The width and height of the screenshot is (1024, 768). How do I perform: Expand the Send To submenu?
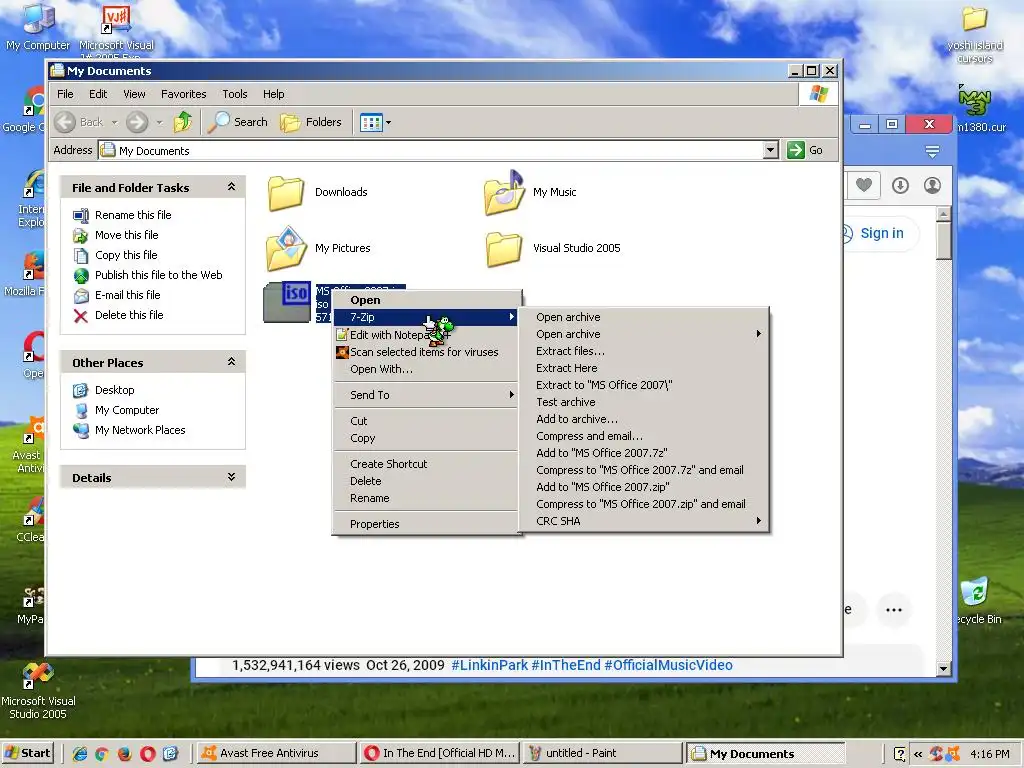425,394
